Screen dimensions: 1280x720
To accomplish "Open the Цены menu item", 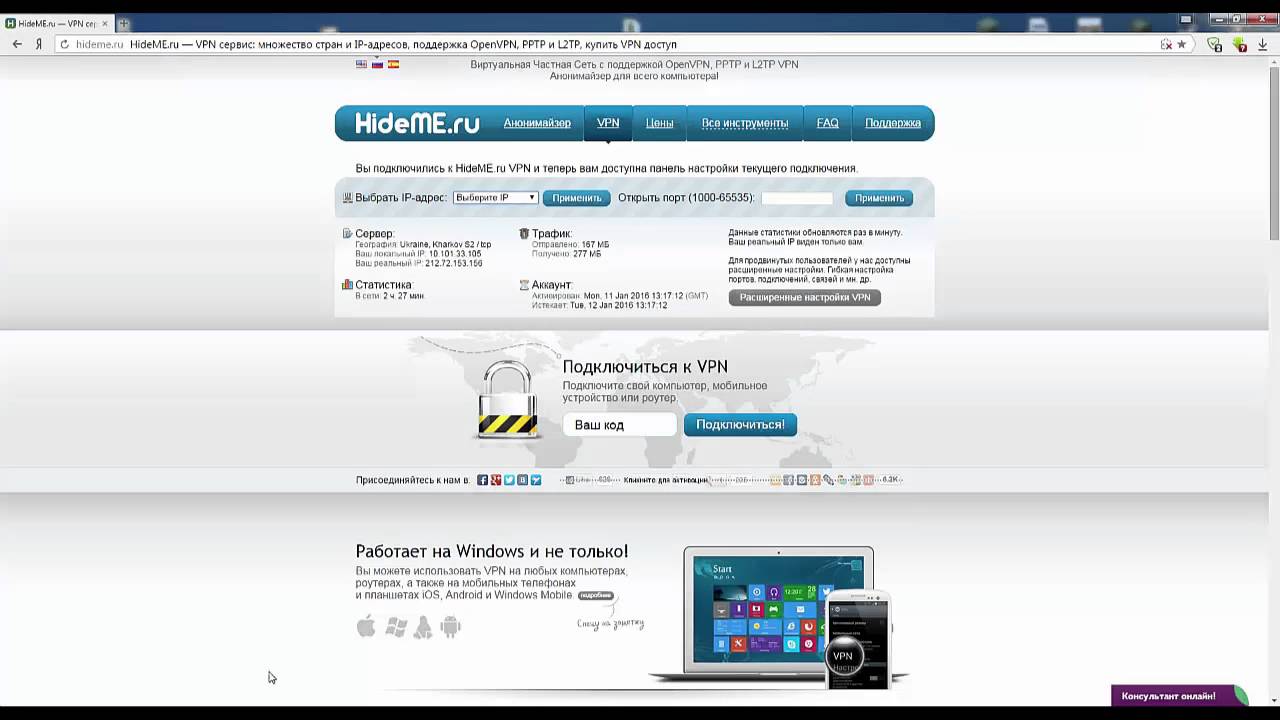I will coord(659,123).
